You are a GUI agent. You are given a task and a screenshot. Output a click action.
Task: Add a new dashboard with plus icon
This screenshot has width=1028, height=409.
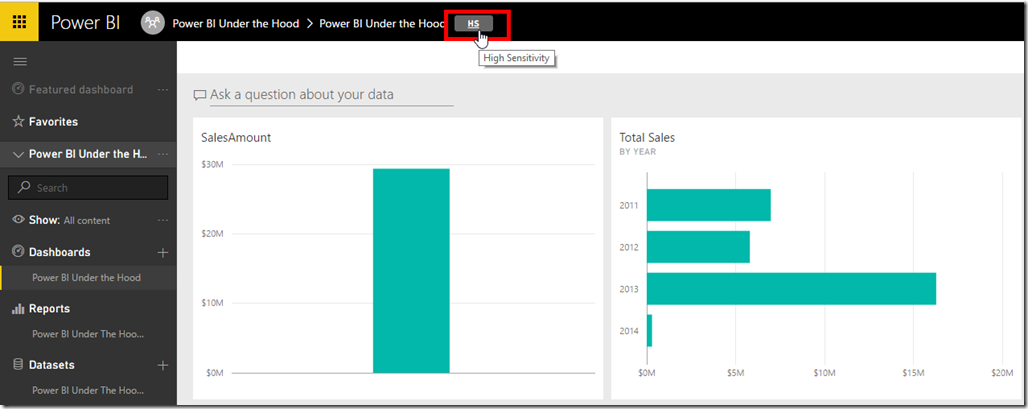163,252
